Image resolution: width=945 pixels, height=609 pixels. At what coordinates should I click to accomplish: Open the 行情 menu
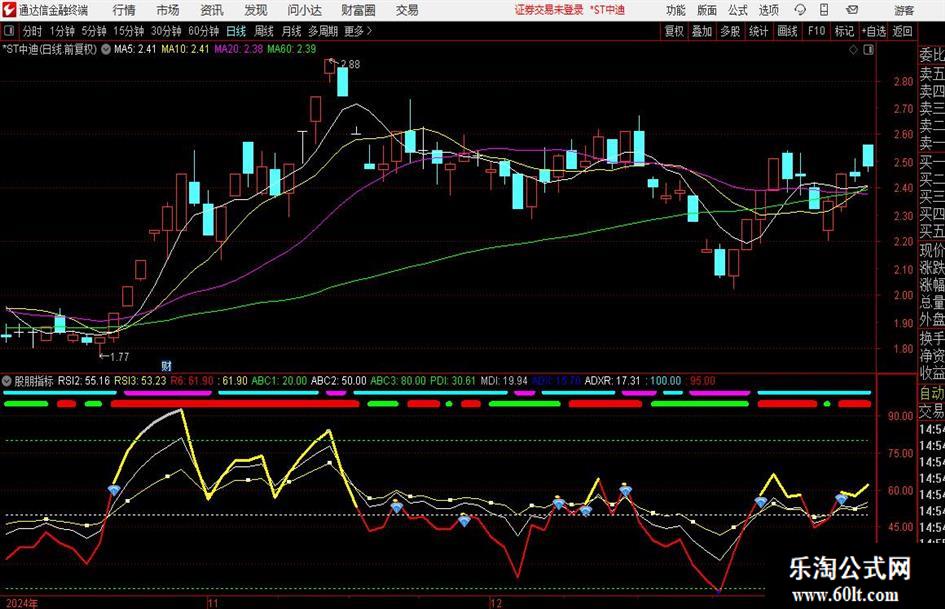124,10
